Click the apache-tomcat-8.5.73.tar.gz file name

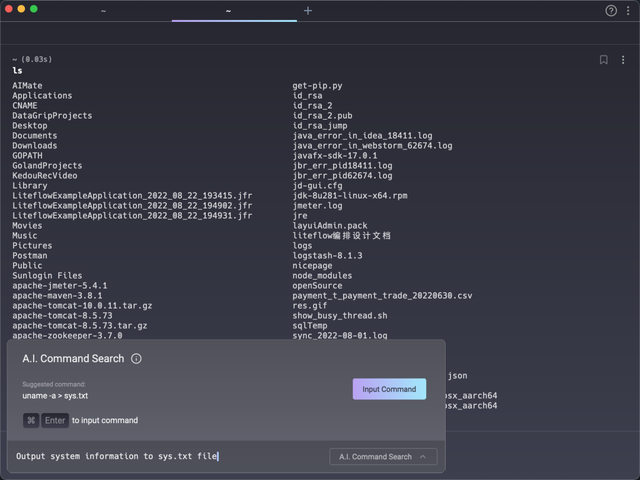point(80,326)
